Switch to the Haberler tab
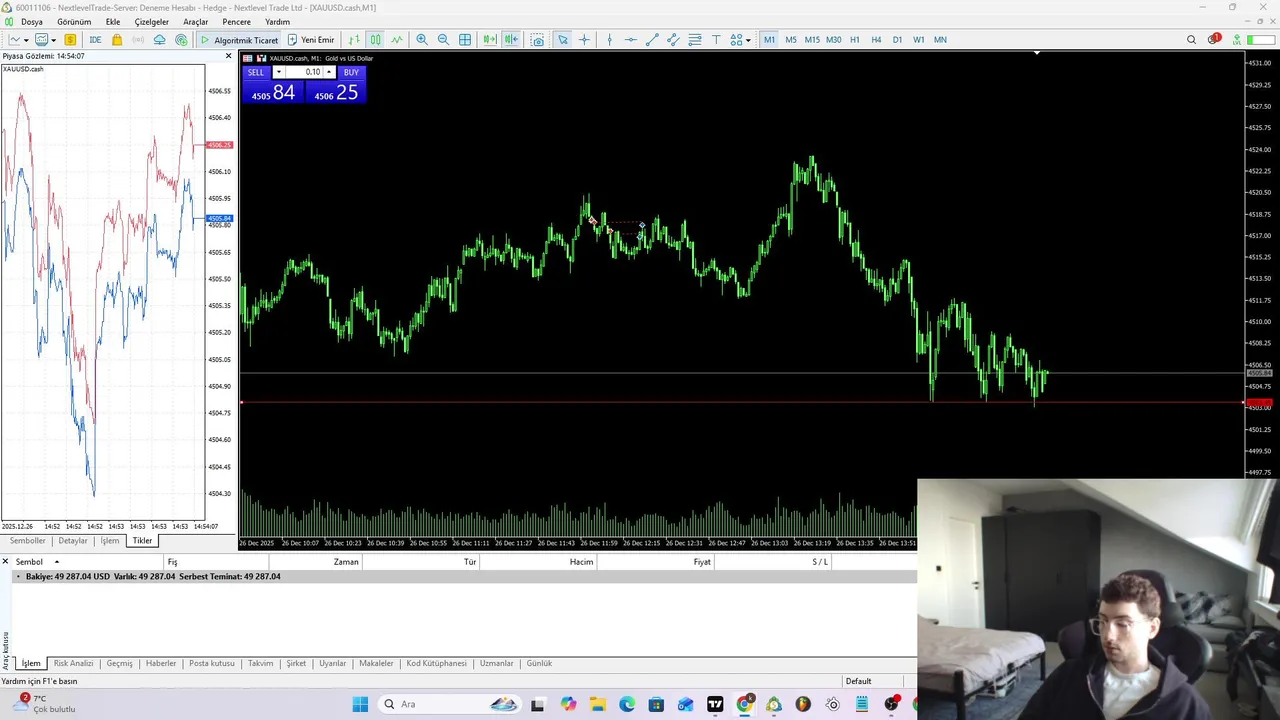The height and width of the screenshot is (720, 1280). coord(161,663)
